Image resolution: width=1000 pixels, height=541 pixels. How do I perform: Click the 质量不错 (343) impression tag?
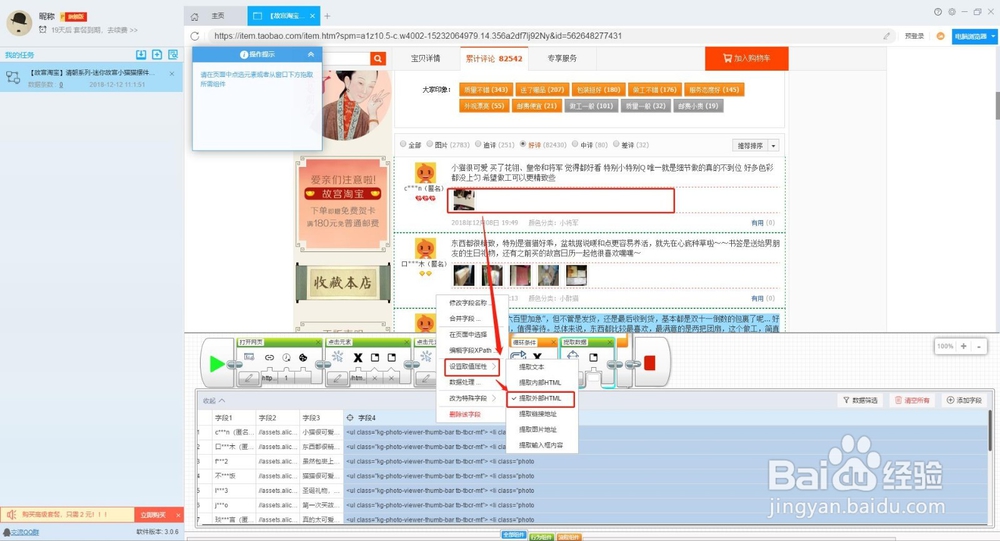(485, 90)
